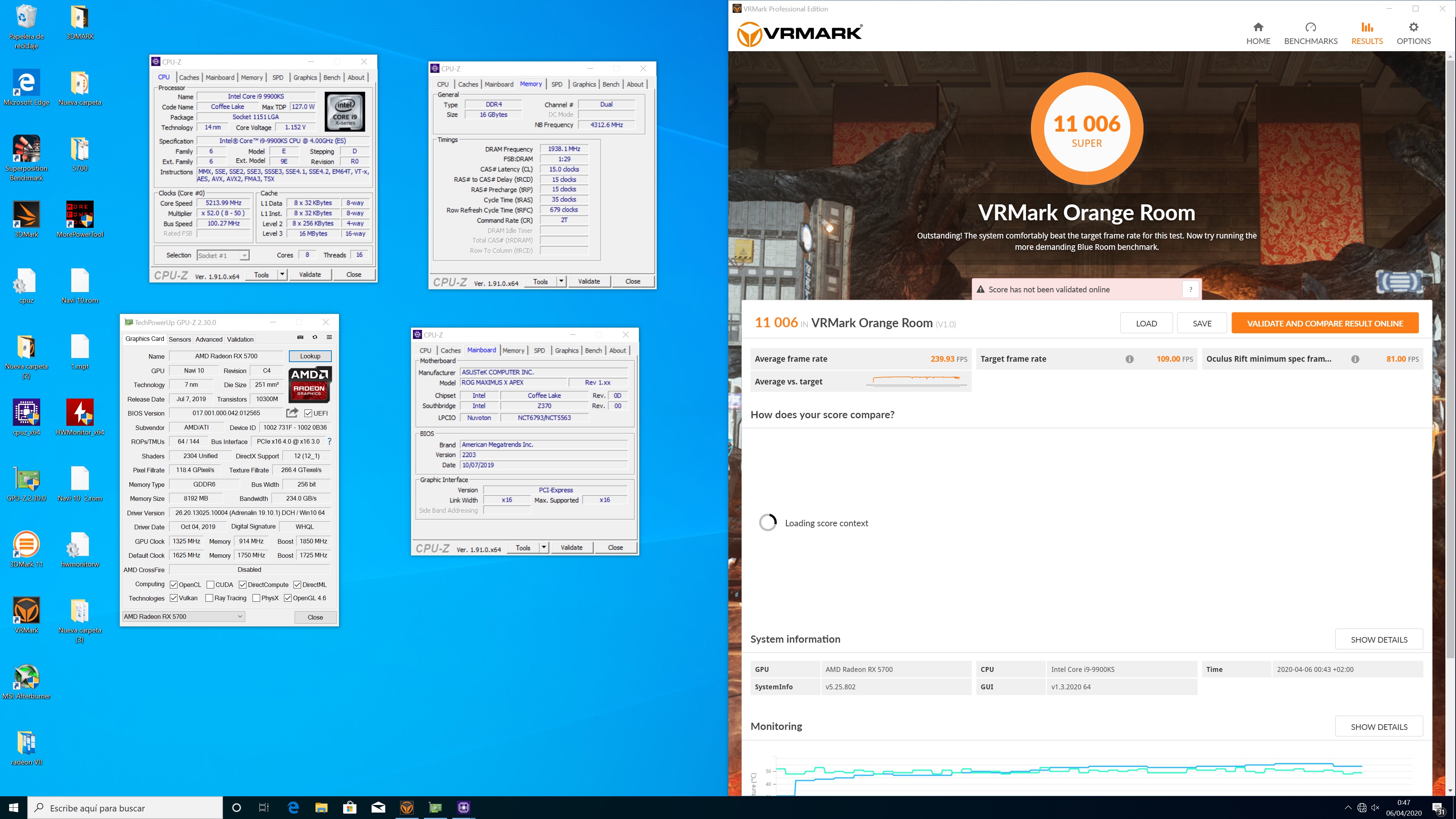Click the LOAD result button
This screenshot has width=1456, height=819.
1146,323
